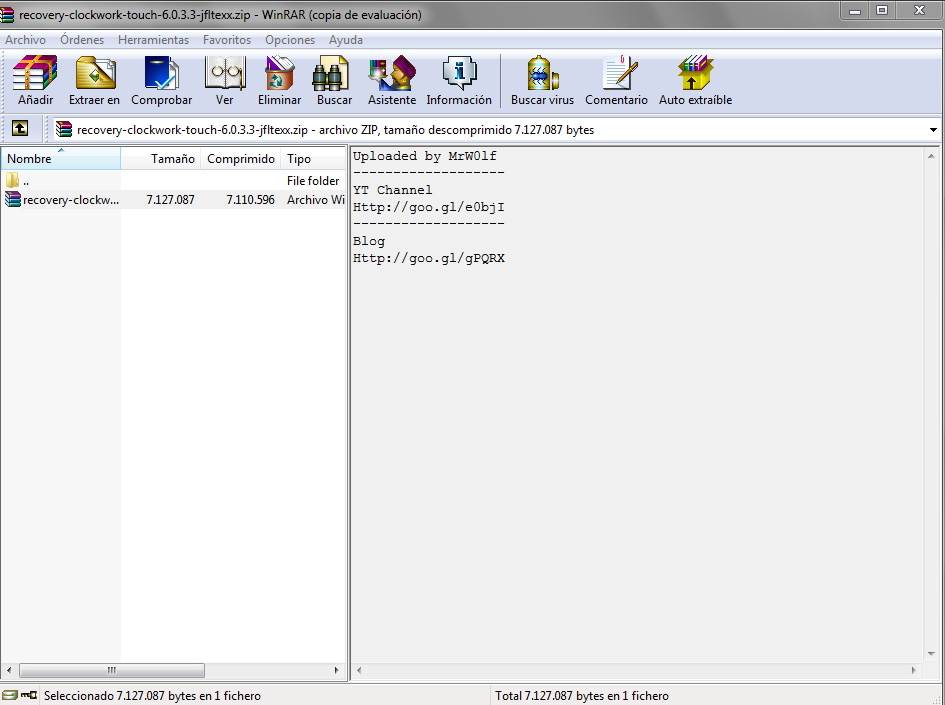Open the Favoritos menu
The image size is (945, 705).
pos(227,40)
